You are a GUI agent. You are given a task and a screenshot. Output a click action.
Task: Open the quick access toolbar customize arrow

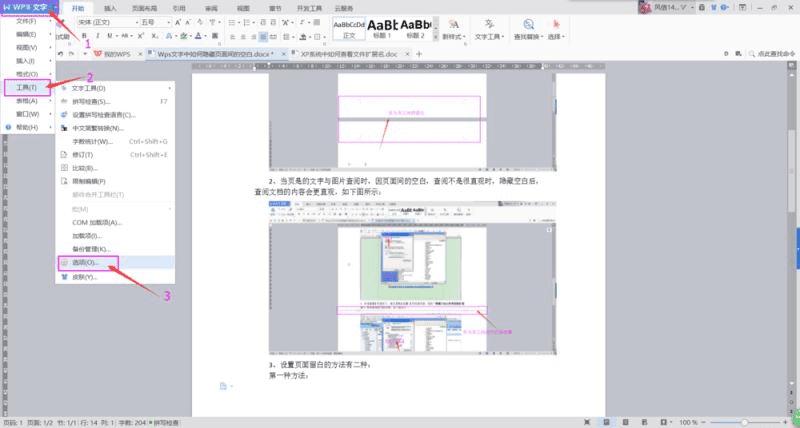point(85,54)
